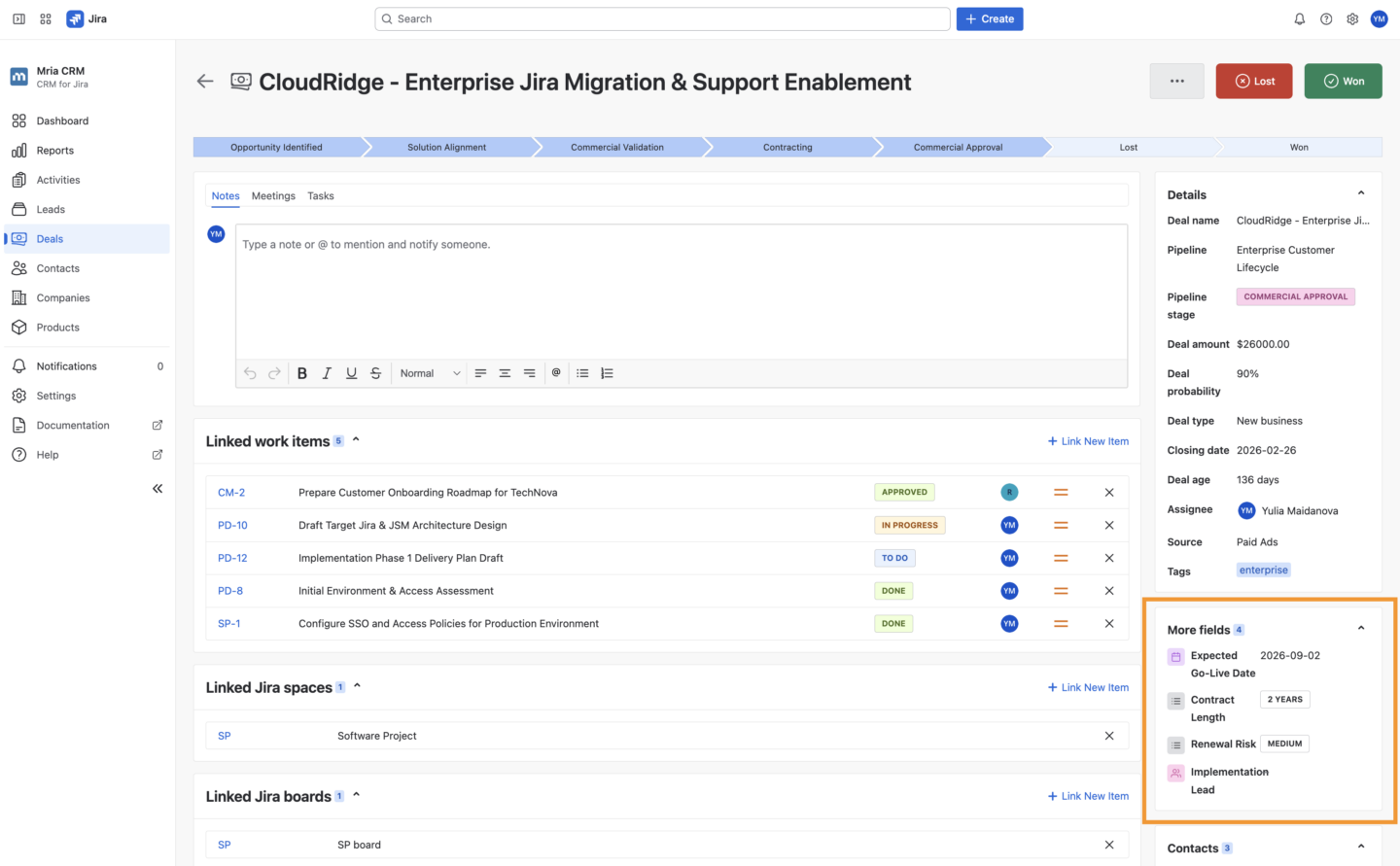1400x866 pixels.
Task: Collapse the Contacts panel
Action: (1361, 847)
